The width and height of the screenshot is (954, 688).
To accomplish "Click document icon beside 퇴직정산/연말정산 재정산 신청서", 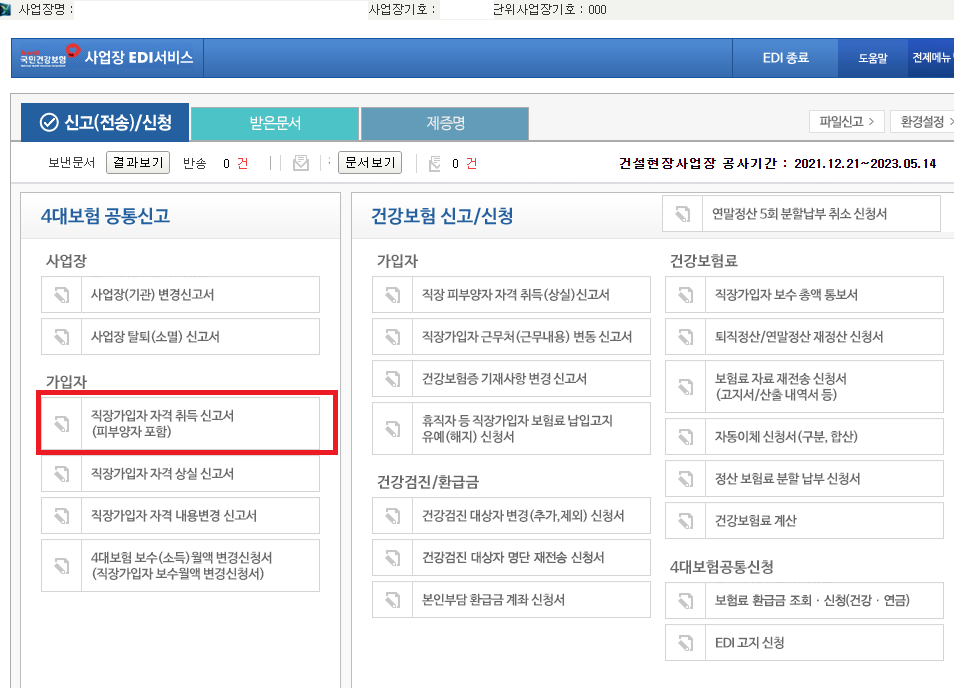I will point(686,337).
